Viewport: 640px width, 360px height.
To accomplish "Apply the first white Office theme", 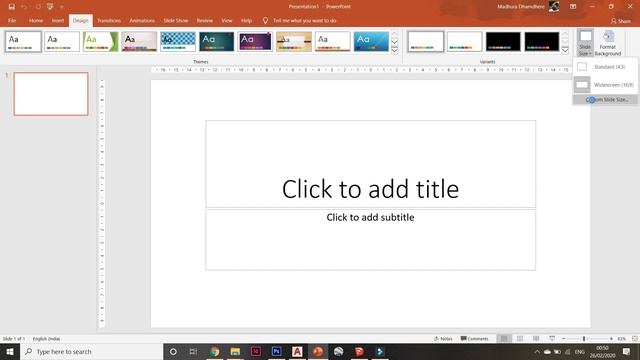I will pos(23,42).
